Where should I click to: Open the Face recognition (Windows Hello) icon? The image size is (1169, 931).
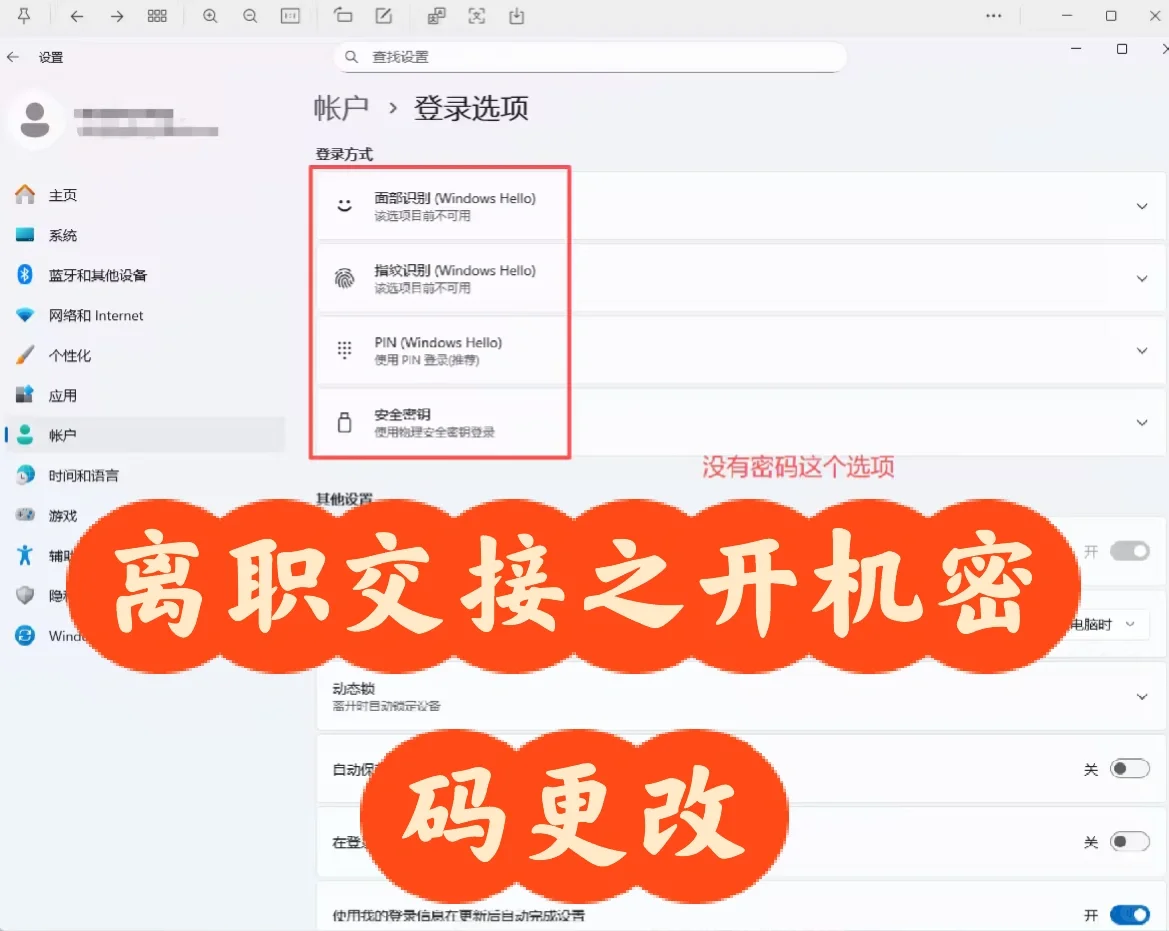click(x=344, y=205)
